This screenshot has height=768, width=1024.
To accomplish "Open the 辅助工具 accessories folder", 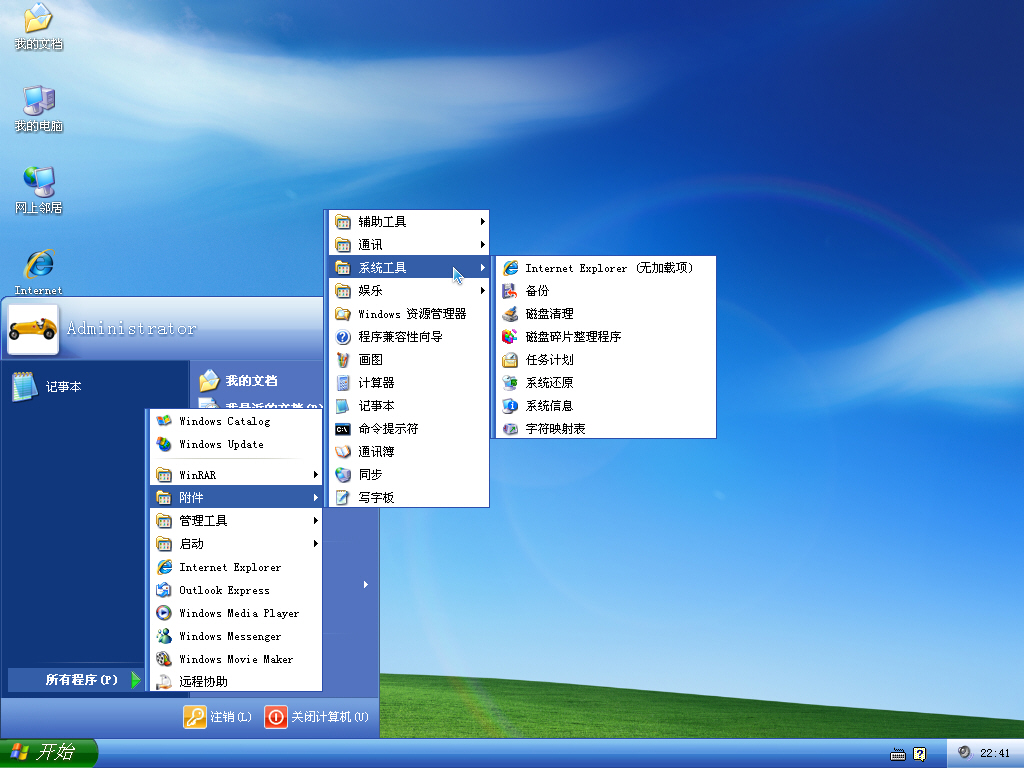I will click(409, 221).
